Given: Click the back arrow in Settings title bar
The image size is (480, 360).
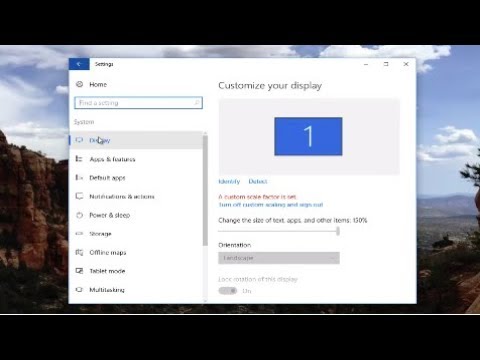Looking at the screenshot, I should (x=79, y=64).
